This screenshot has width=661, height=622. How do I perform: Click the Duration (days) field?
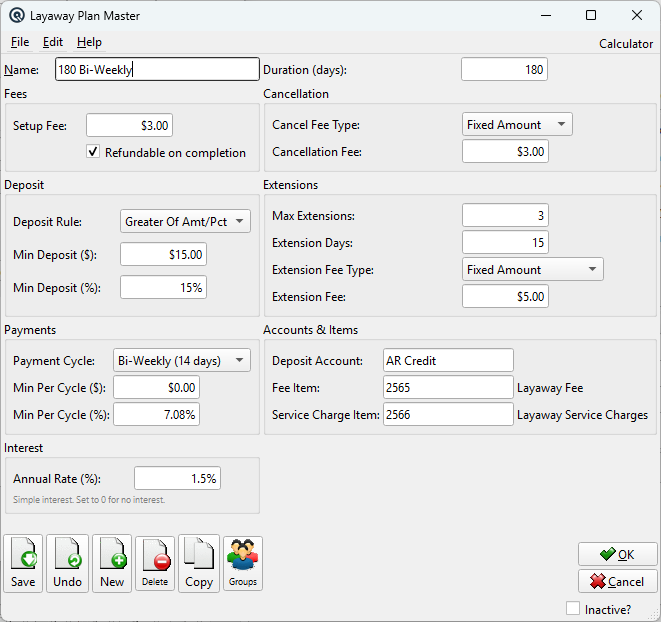pyautogui.click(x=504, y=69)
